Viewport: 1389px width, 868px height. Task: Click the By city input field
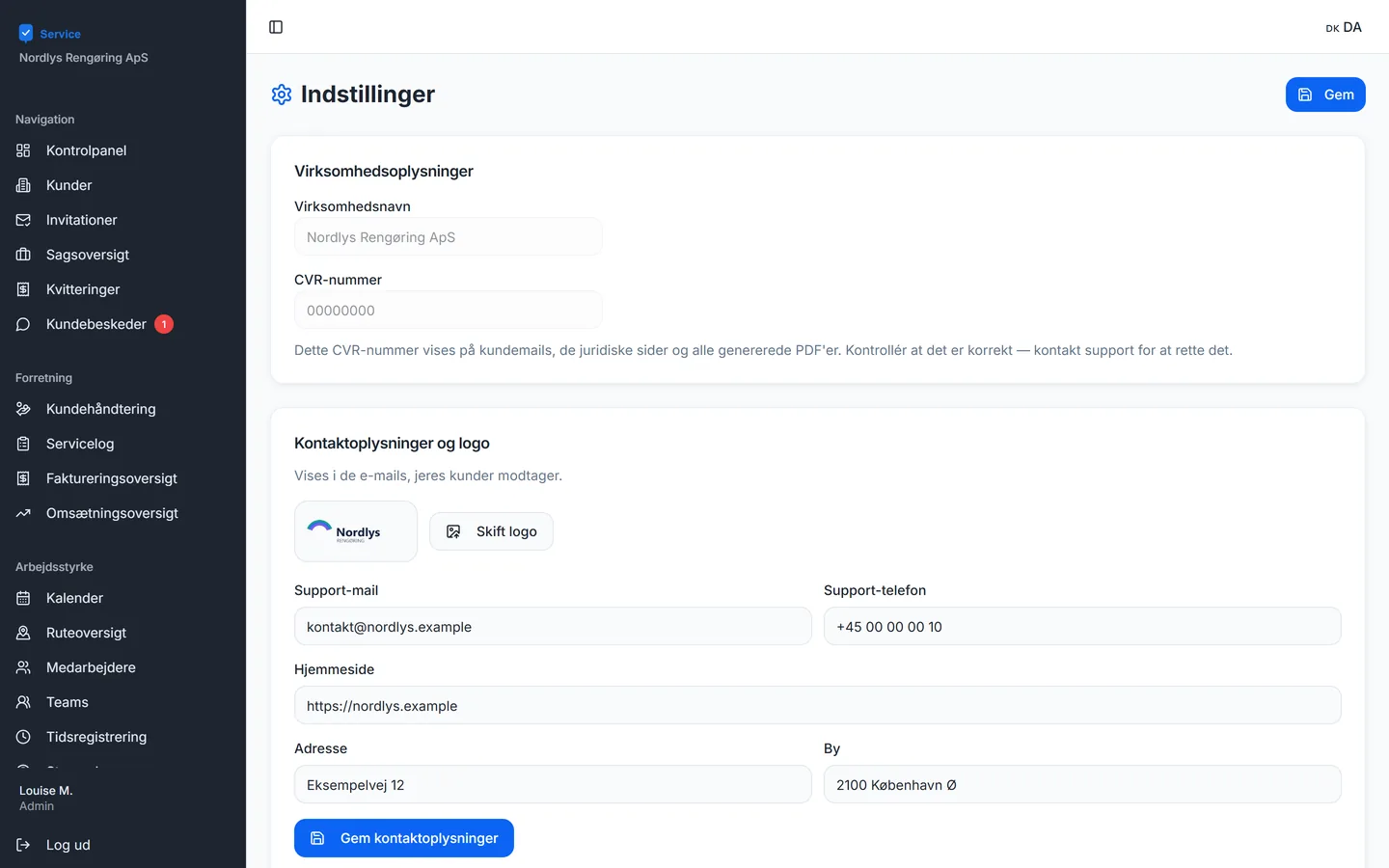(1082, 784)
